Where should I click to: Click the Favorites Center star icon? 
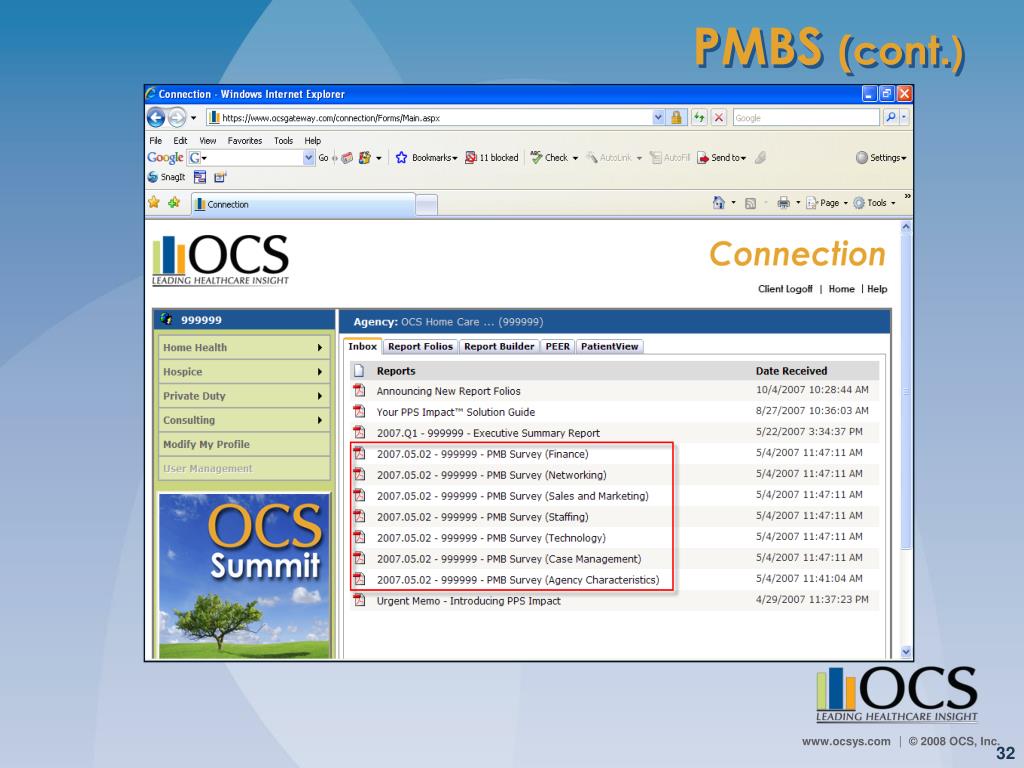(154, 203)
